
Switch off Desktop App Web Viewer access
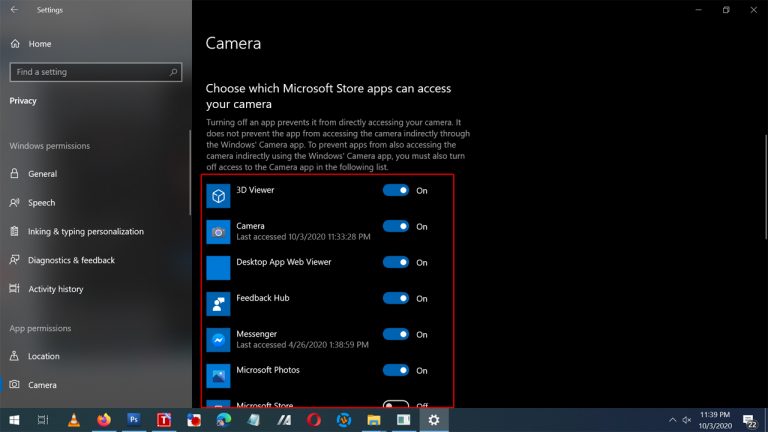click(x=396, y=262)
